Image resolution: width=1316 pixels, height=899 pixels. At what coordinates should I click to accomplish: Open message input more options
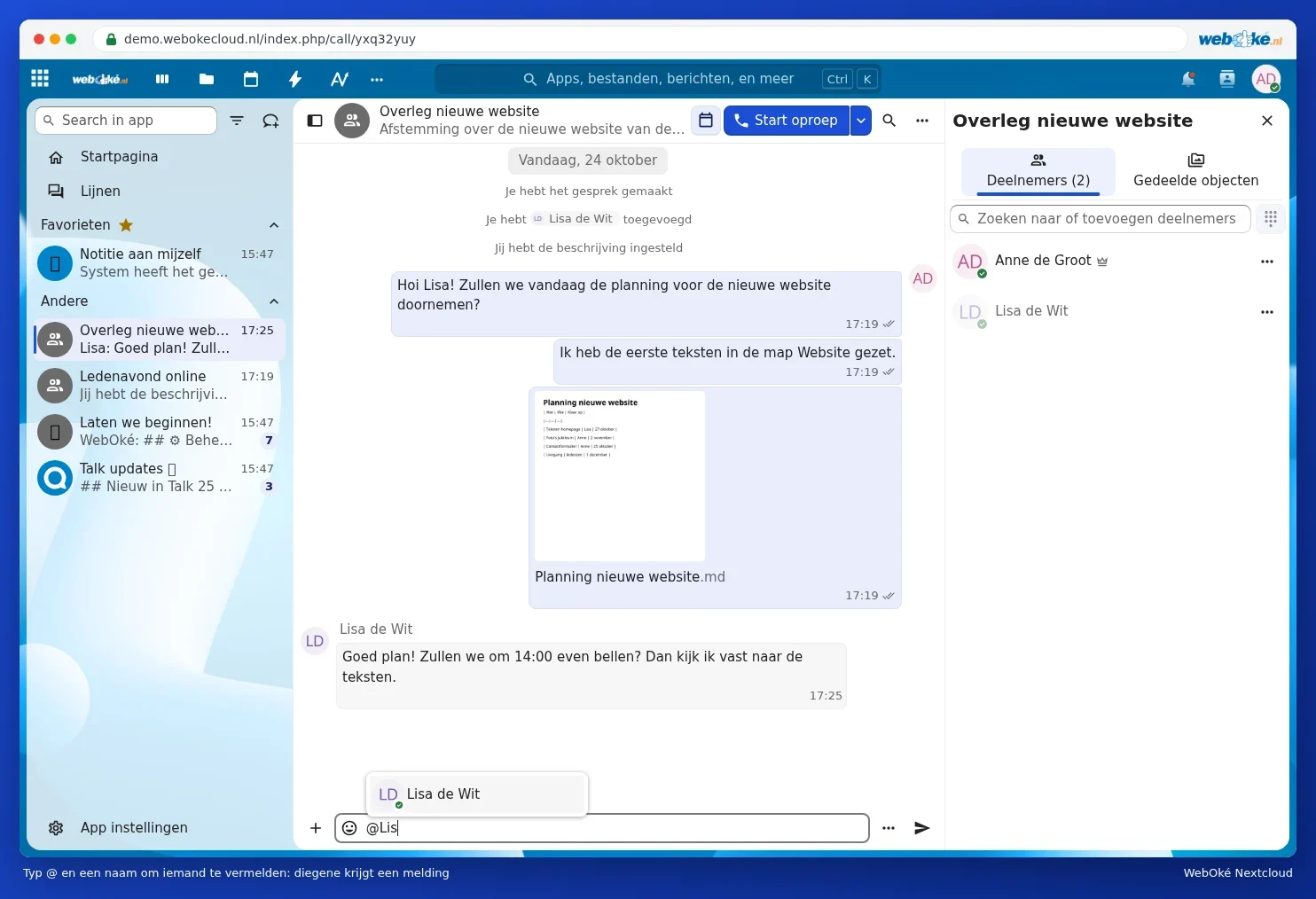(x=889, y=828)
